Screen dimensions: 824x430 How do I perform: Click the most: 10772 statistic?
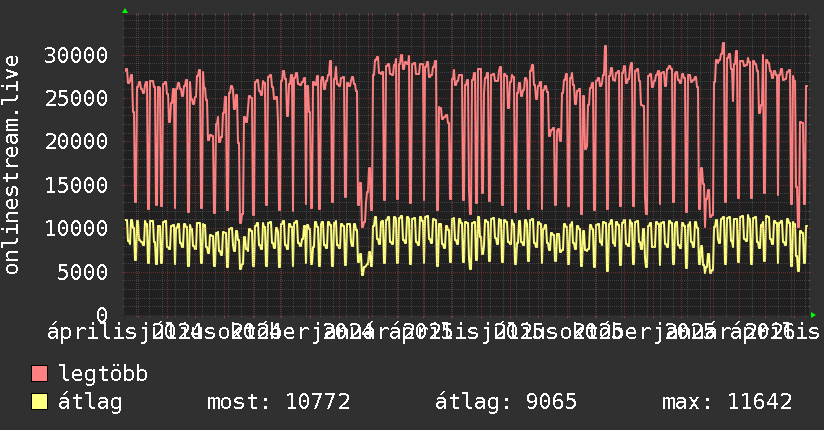[279, 402]
